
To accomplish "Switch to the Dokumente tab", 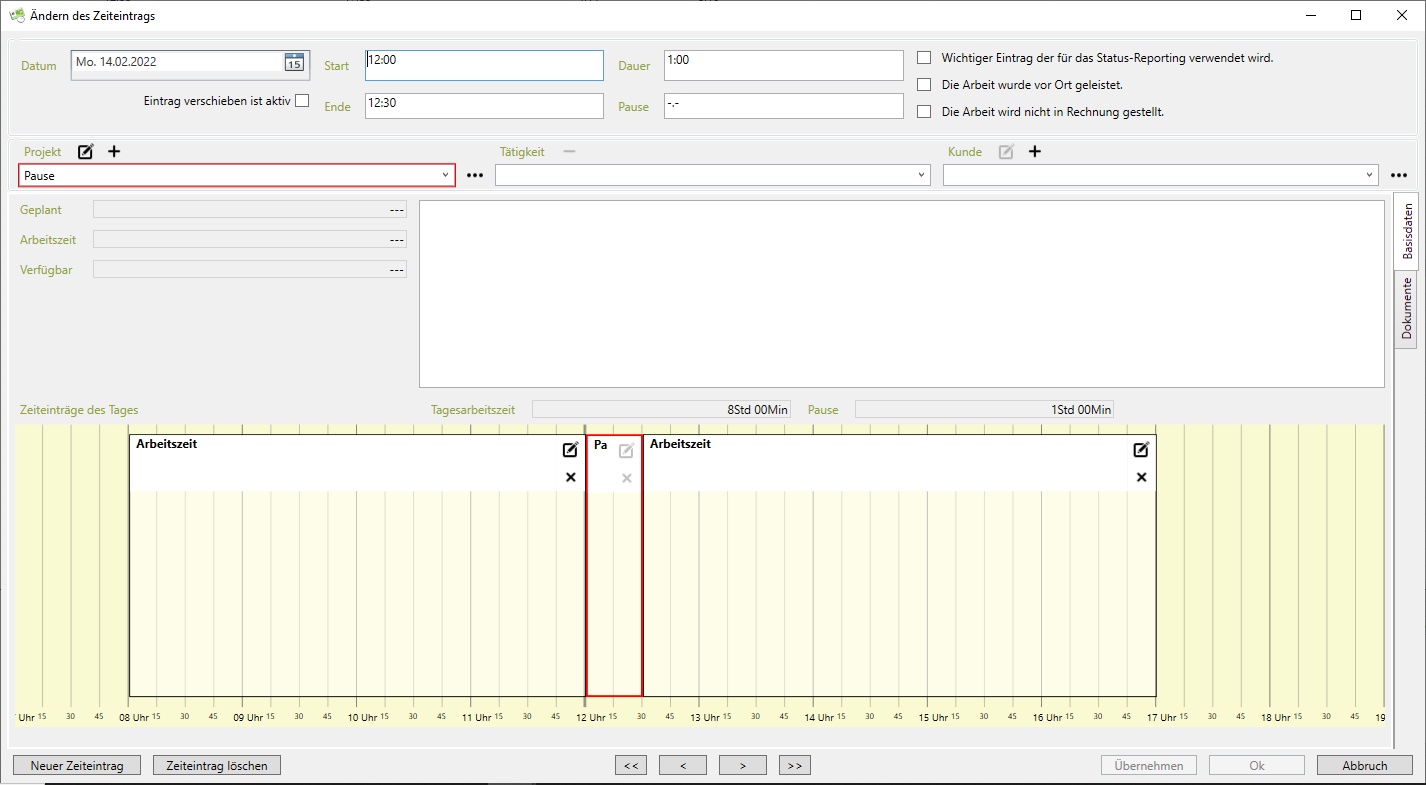I will 1406,309.
